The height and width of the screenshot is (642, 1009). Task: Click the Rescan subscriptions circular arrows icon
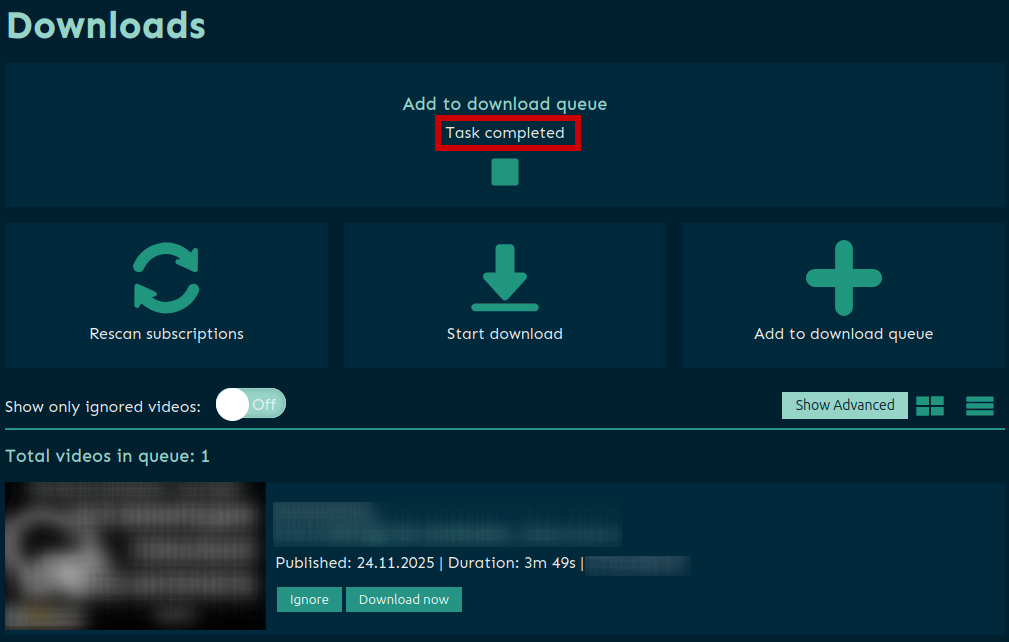click(166, 278)
